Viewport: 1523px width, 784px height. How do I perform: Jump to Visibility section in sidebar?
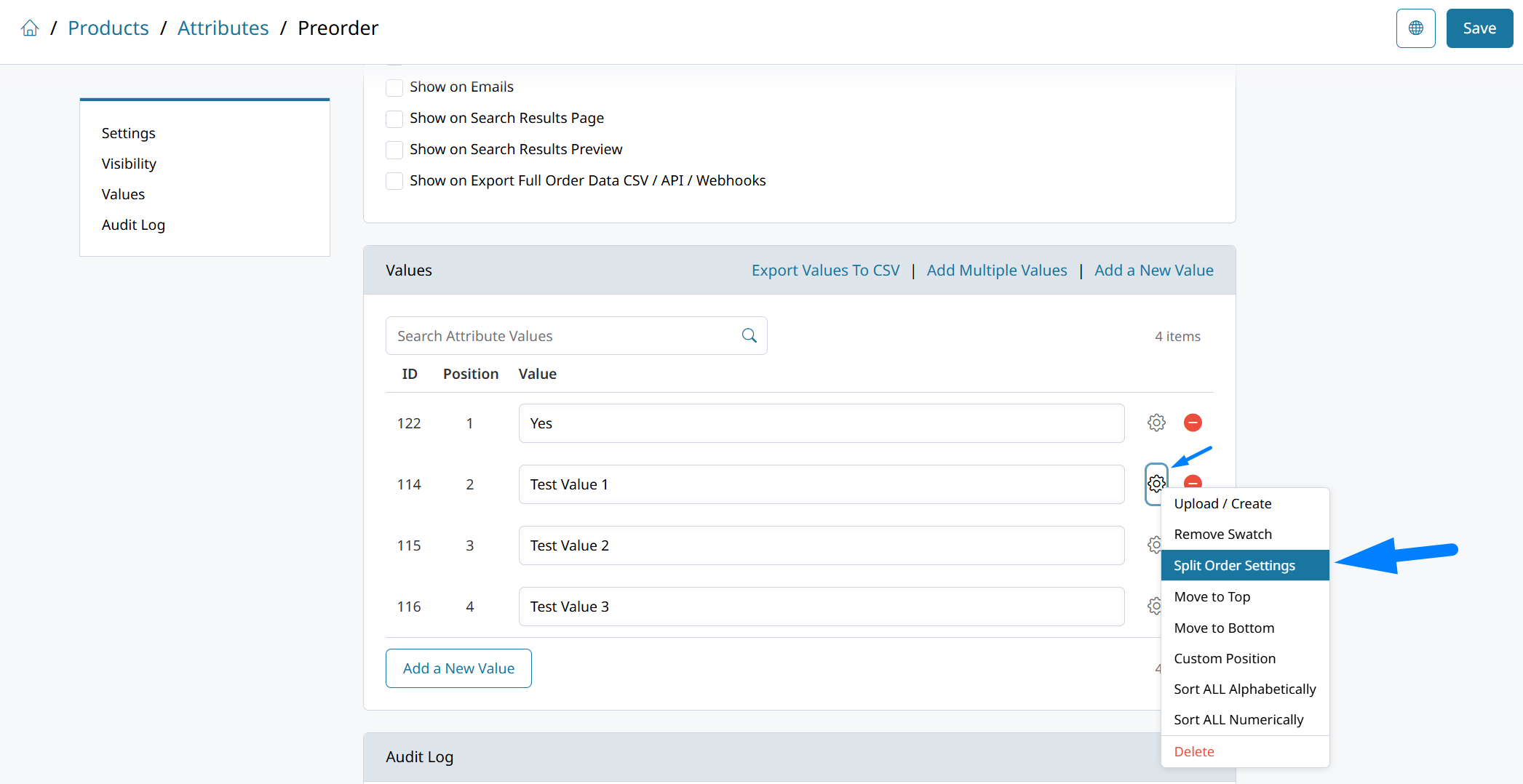click(x=129, y=164)
